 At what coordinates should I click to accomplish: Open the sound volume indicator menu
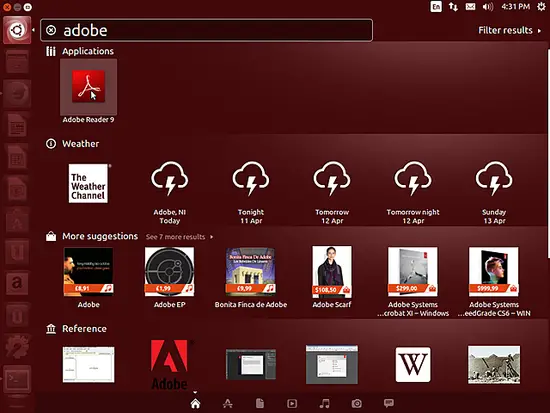[x=488, y=7]
